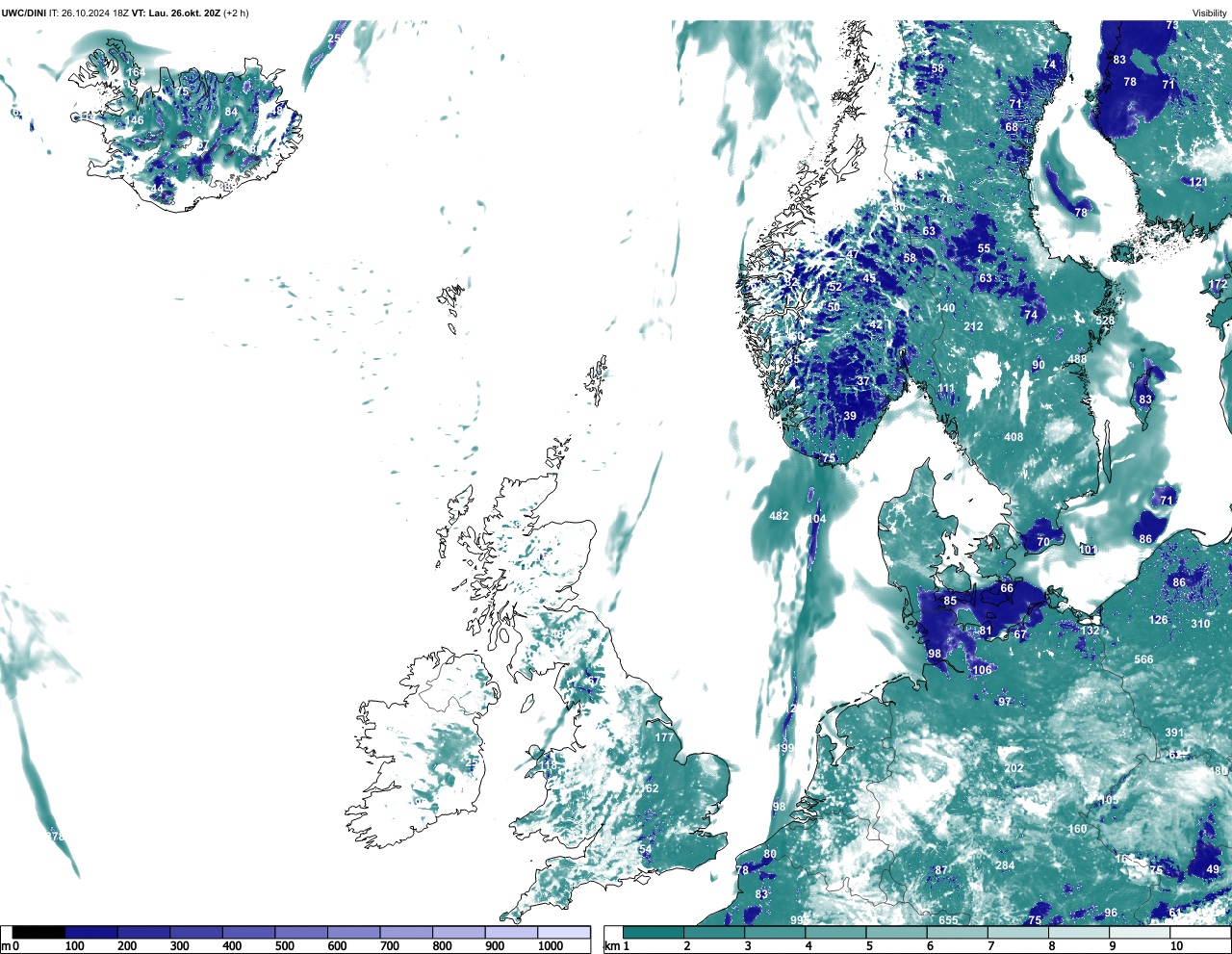Select the black 0–100 m legend swatch
Image resolution: width=1232 pixels, height=954 pixels.
(38, 933)
